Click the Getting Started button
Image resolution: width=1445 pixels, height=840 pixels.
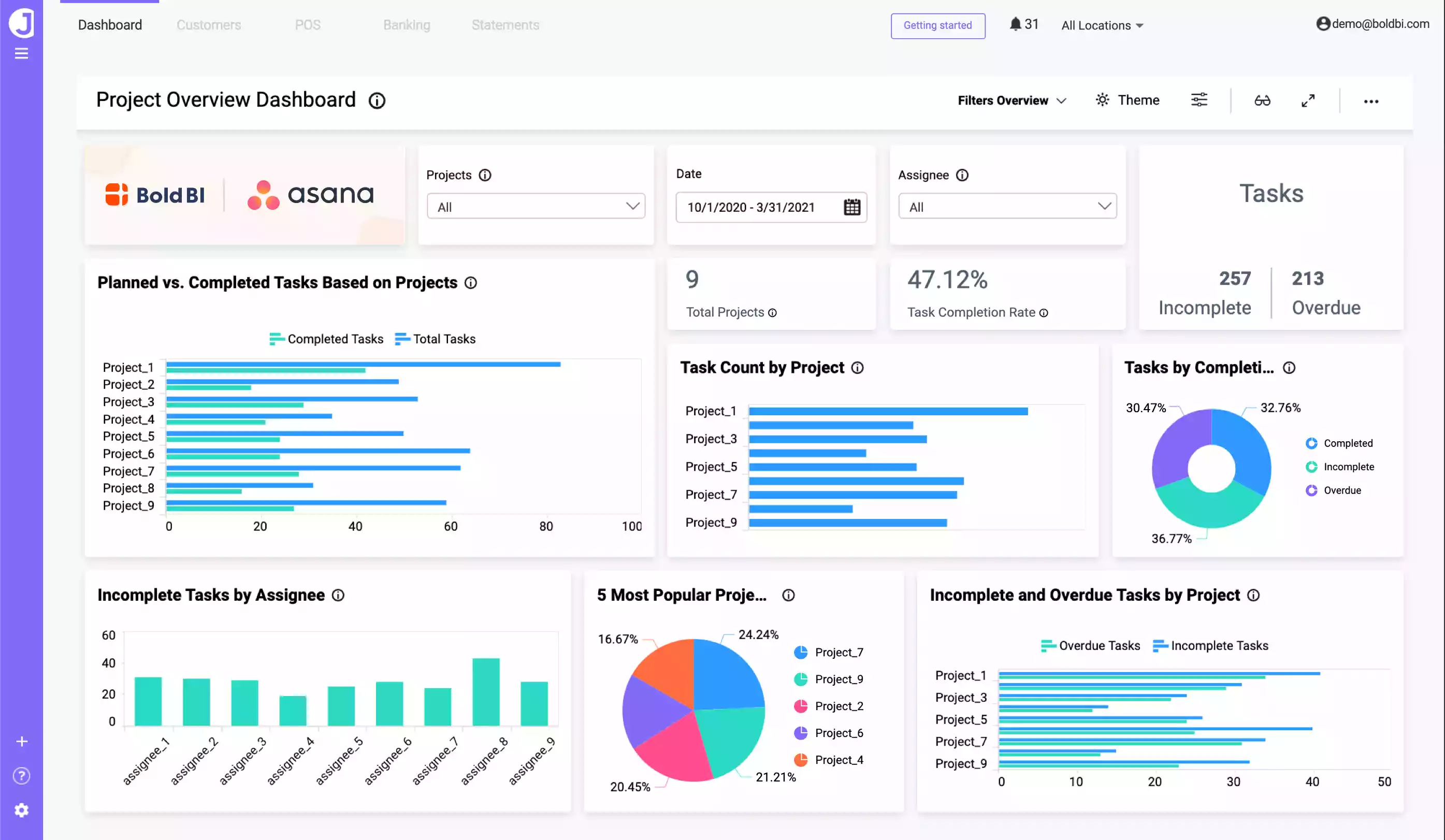(937, 25)
